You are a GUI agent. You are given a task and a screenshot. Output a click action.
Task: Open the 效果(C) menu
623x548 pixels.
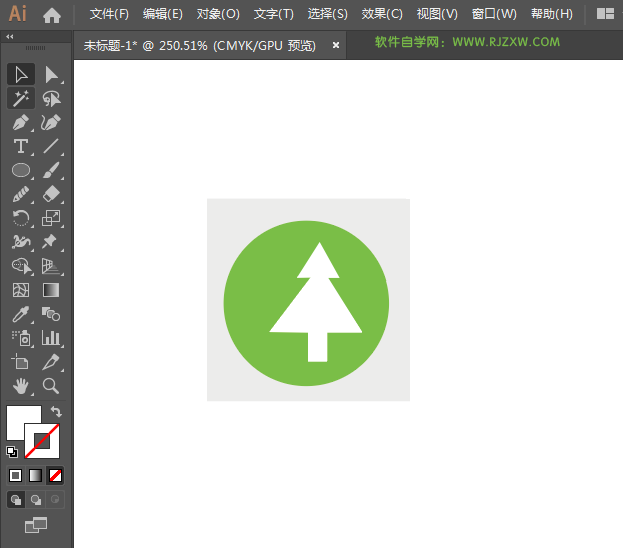[x=382, y=14]
